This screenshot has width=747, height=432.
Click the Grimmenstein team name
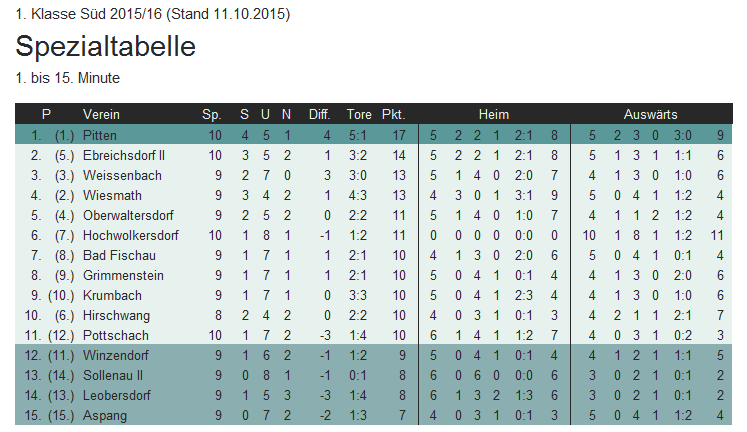[x=123, y=275]
